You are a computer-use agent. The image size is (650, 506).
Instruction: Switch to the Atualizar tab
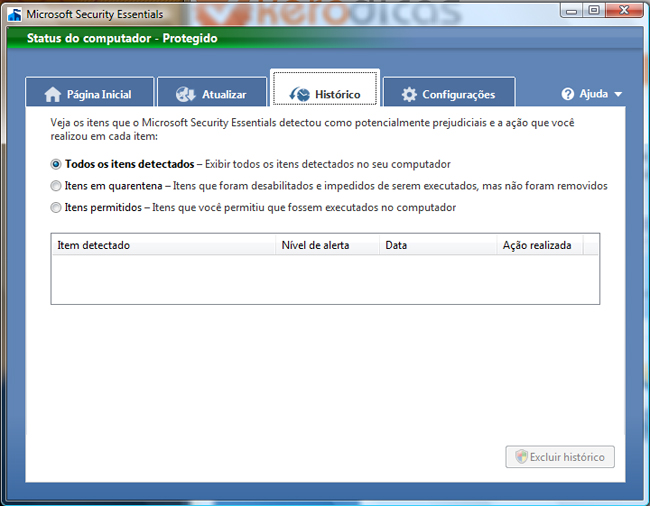click(x=212, y=92)
